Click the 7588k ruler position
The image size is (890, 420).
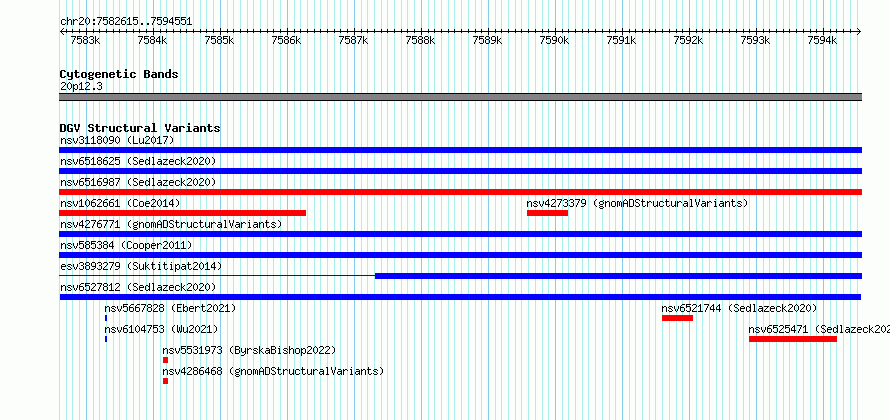pos(421,40)
